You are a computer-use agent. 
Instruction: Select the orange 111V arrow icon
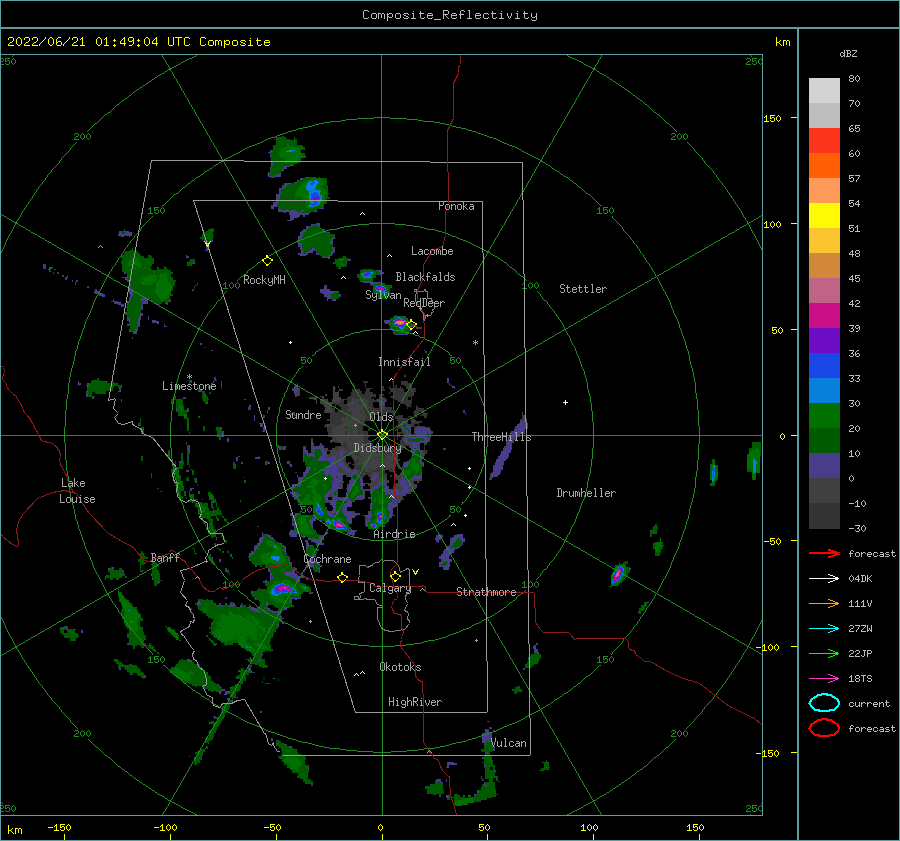click(824, 603)
